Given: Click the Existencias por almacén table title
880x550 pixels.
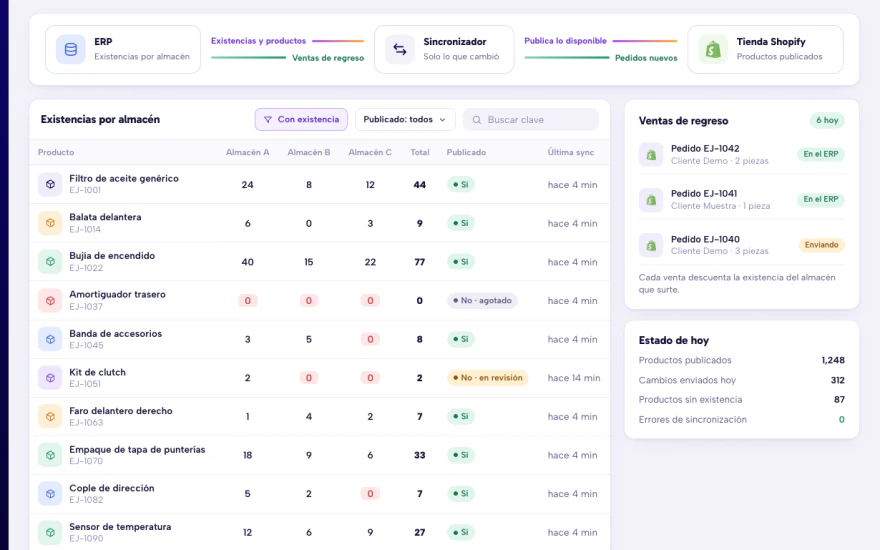Looking at the screenshot, I should [100, 120].
